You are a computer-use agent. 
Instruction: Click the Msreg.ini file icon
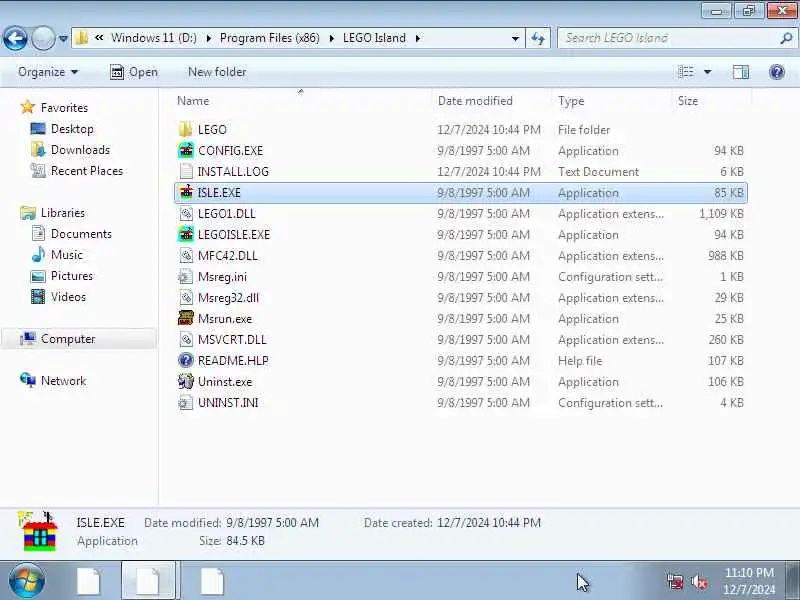[x=186, y=277]
